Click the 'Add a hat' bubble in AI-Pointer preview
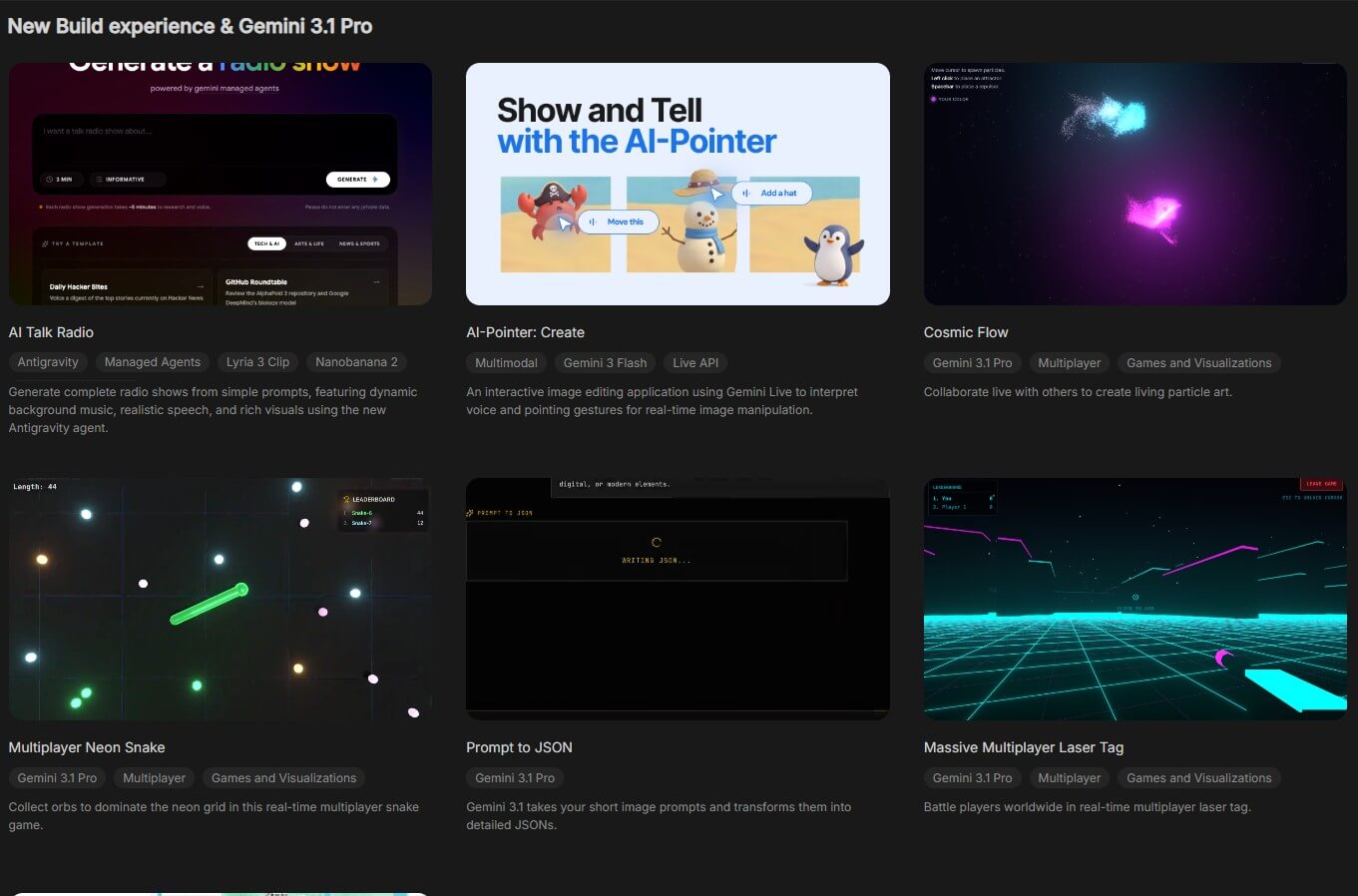The width and height of the screenshot is (1358, 896). click(x=772, y=193)
